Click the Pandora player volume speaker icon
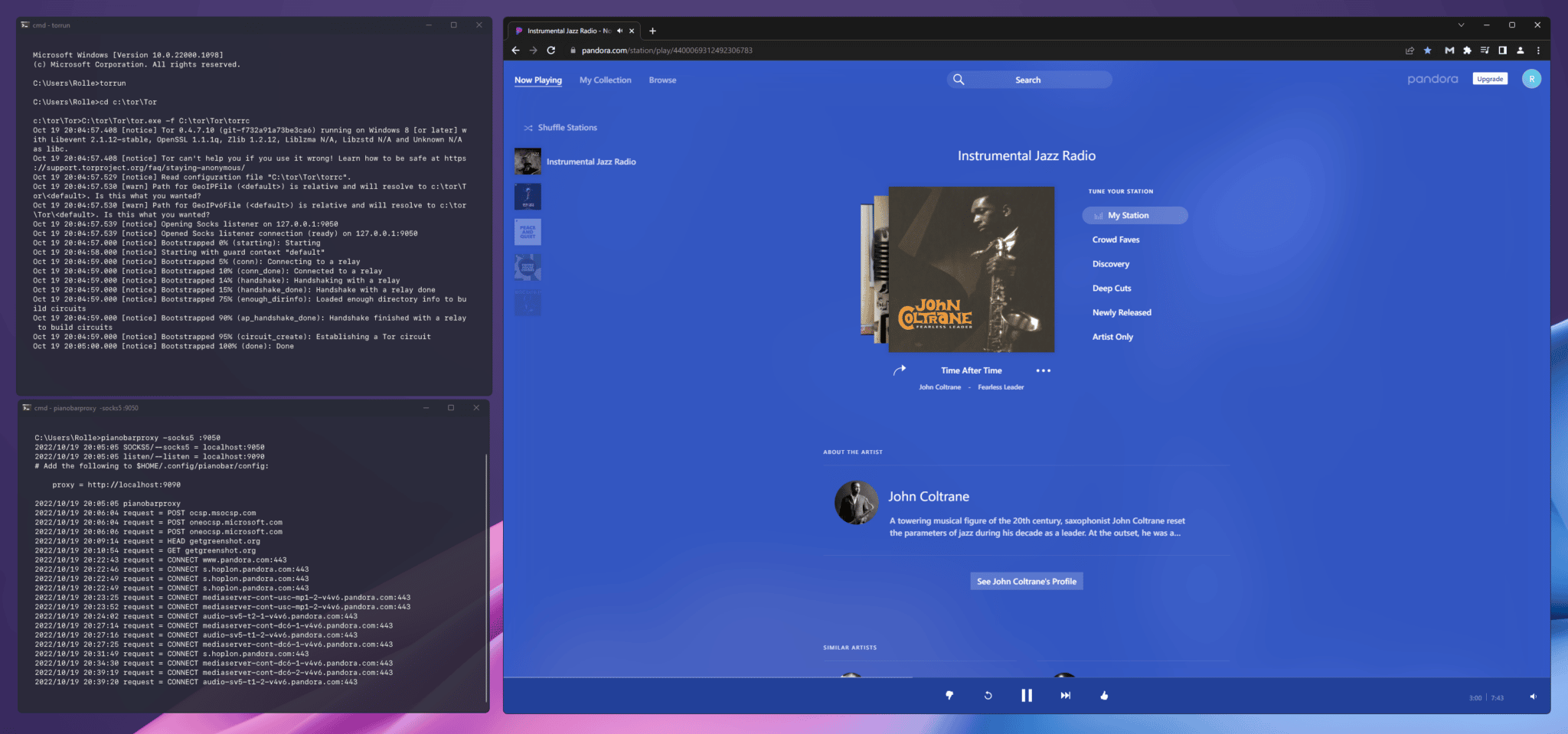The image size is (1568, 734). pos(1533,696)
